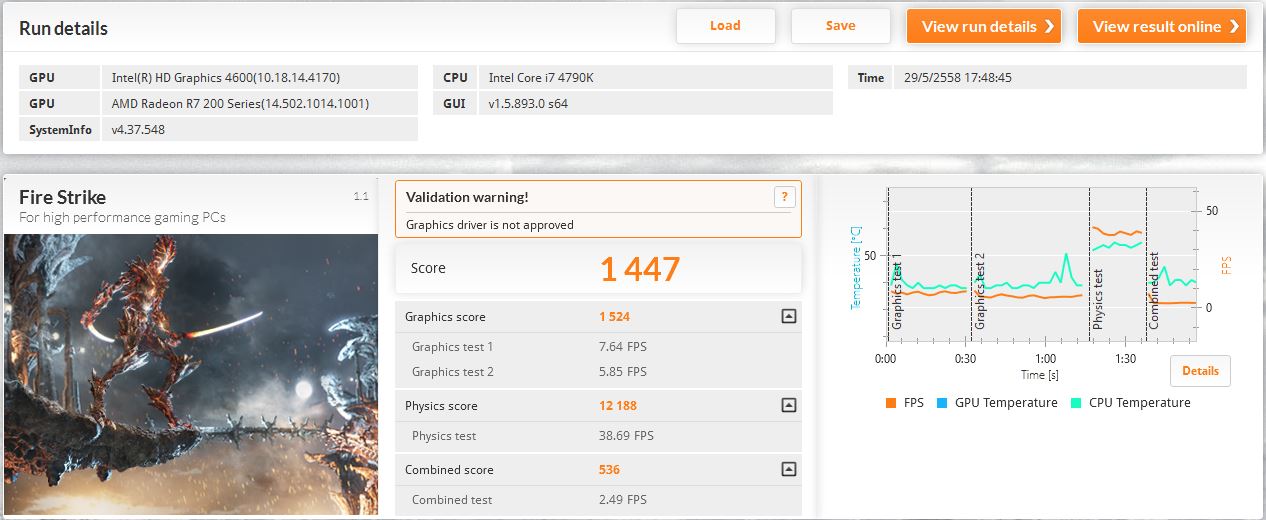The width and height of the screenshot is (1266, 520).
Task: Click the Run details heading
Action: tap(63, 28)
